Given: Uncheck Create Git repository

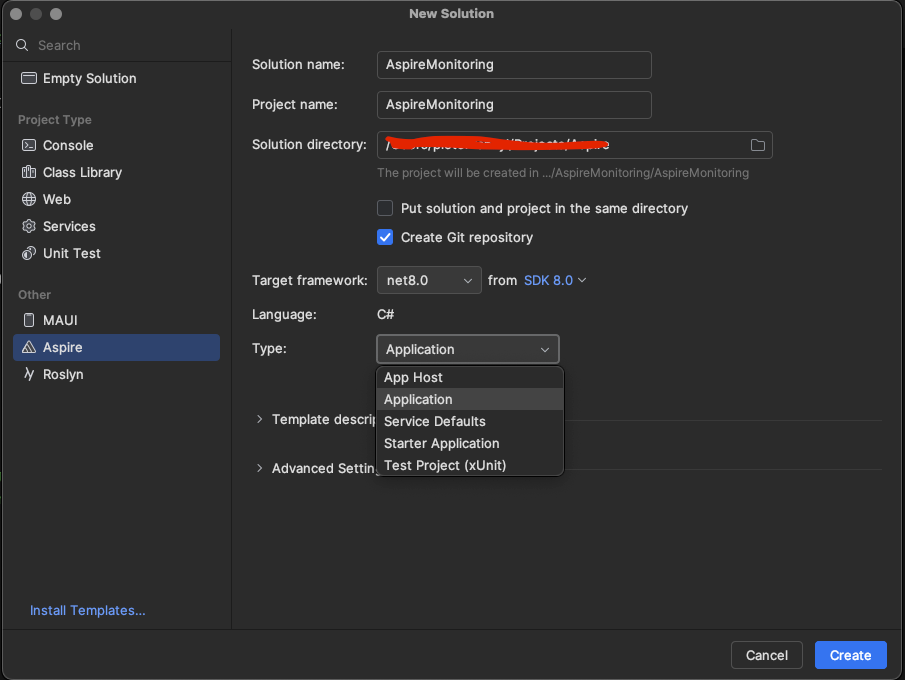Looking at the screenshot, I should pos(385,237).
